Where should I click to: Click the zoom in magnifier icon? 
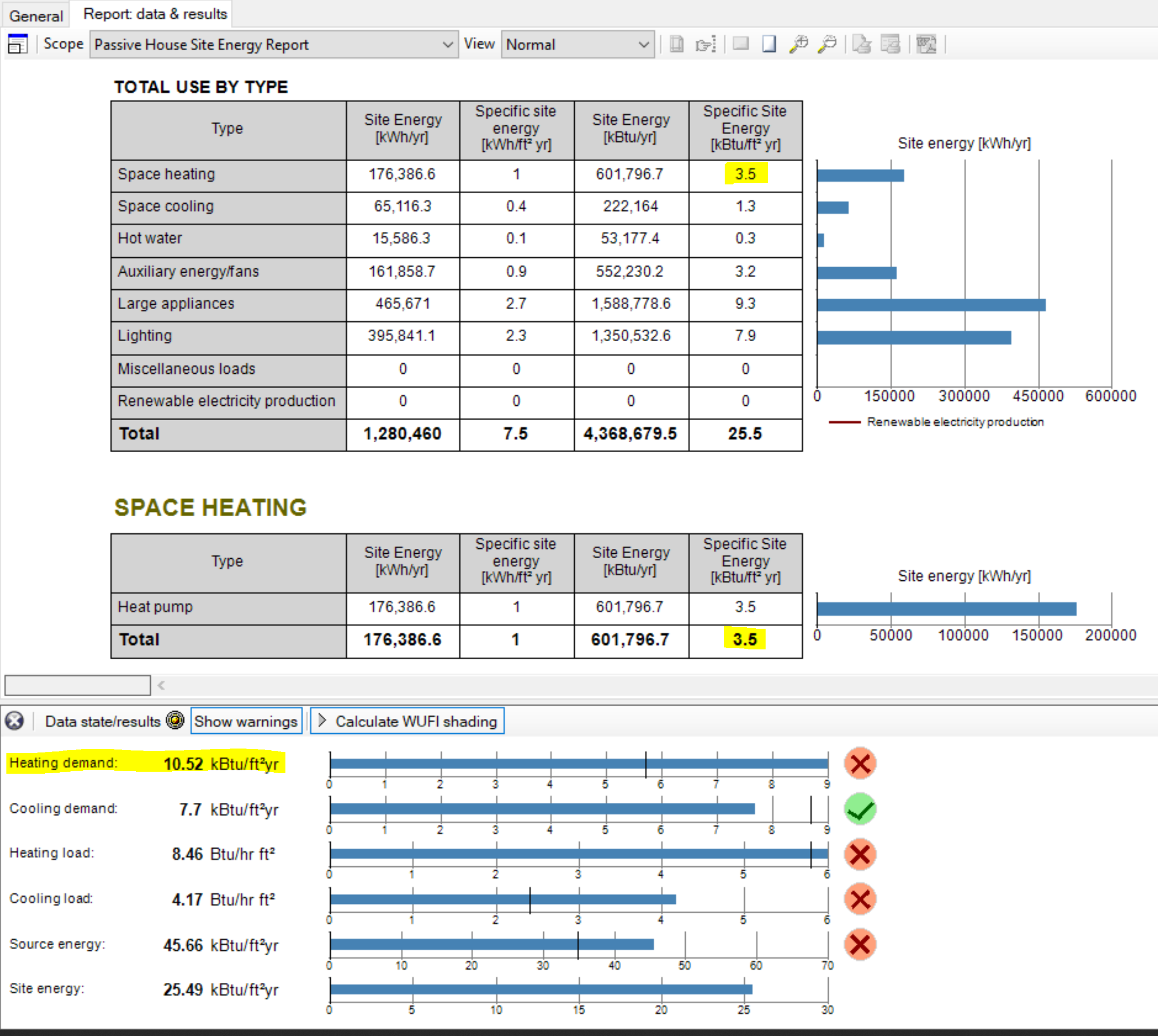click(x=799, y=44)
